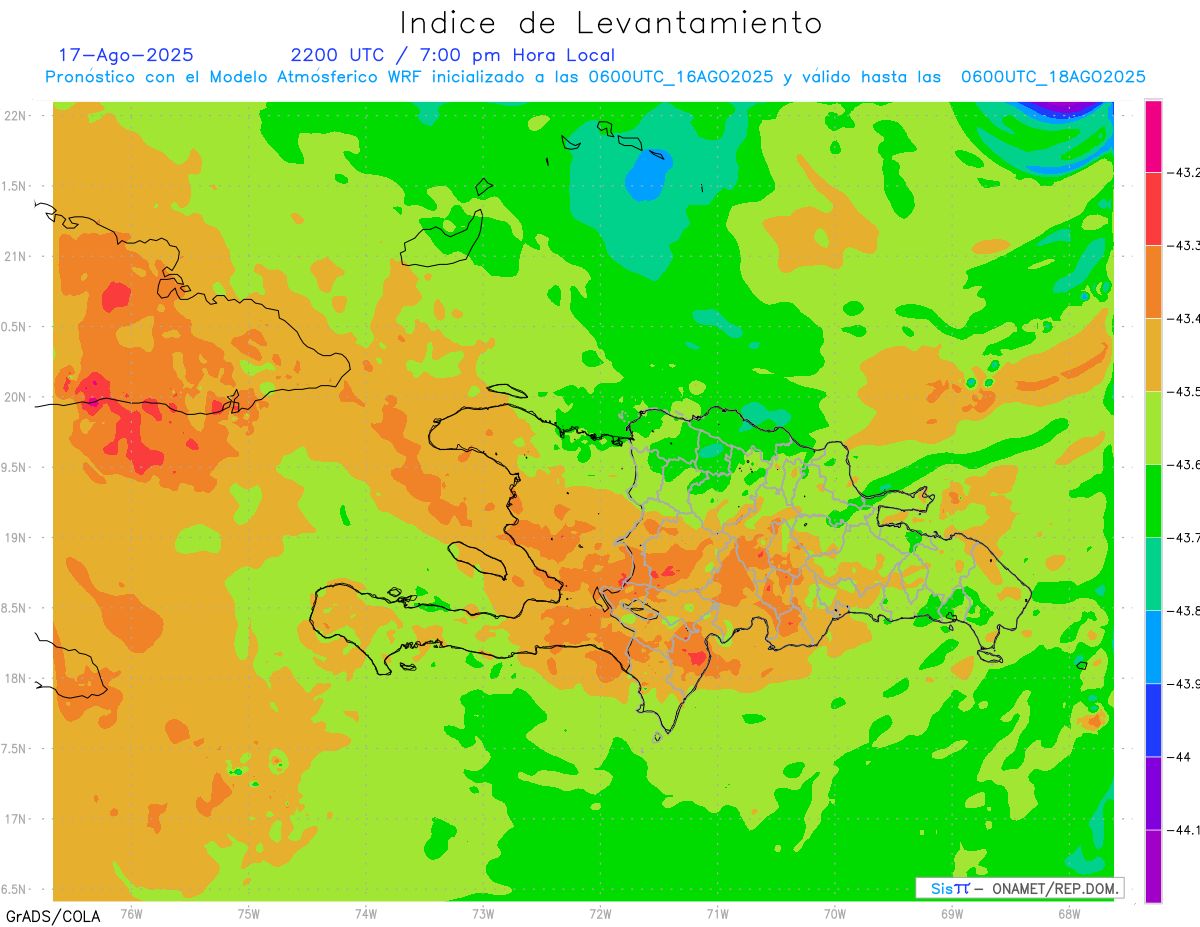
Task: Click the colorbar value "-43.9"
Action: pos(1183,684)
